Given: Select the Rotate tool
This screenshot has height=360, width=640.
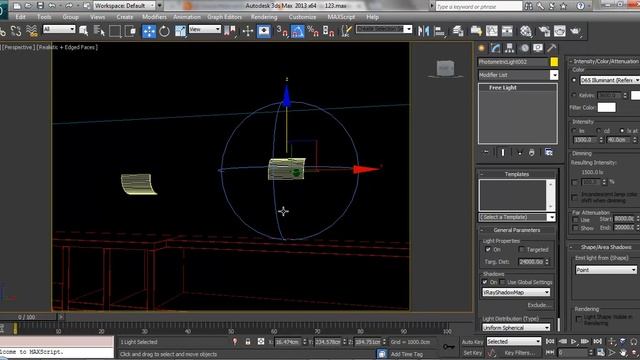Looking at the screenshot, I should (164, 31).
